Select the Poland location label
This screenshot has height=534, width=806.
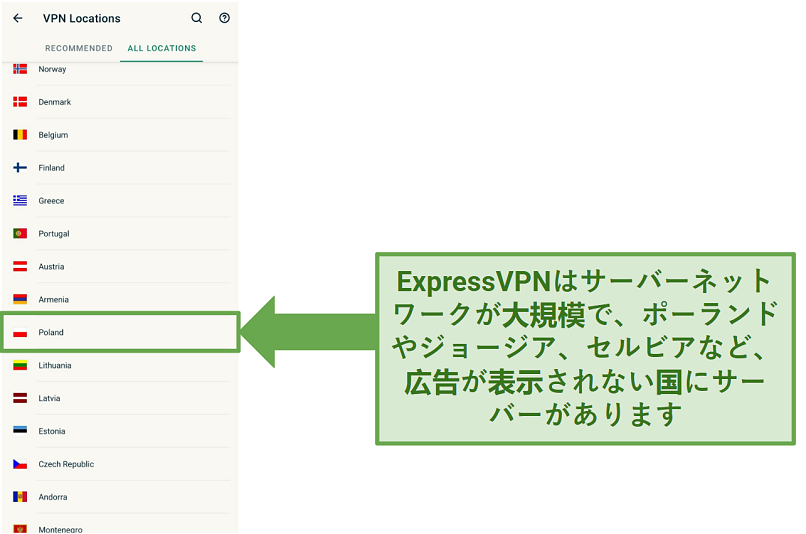51,333
